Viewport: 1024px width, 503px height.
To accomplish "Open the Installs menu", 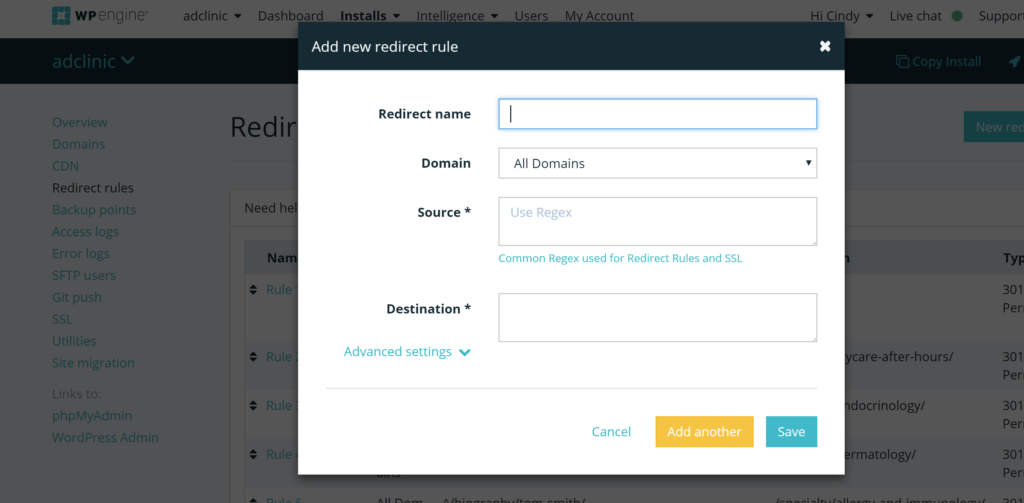I will (372, 16).
